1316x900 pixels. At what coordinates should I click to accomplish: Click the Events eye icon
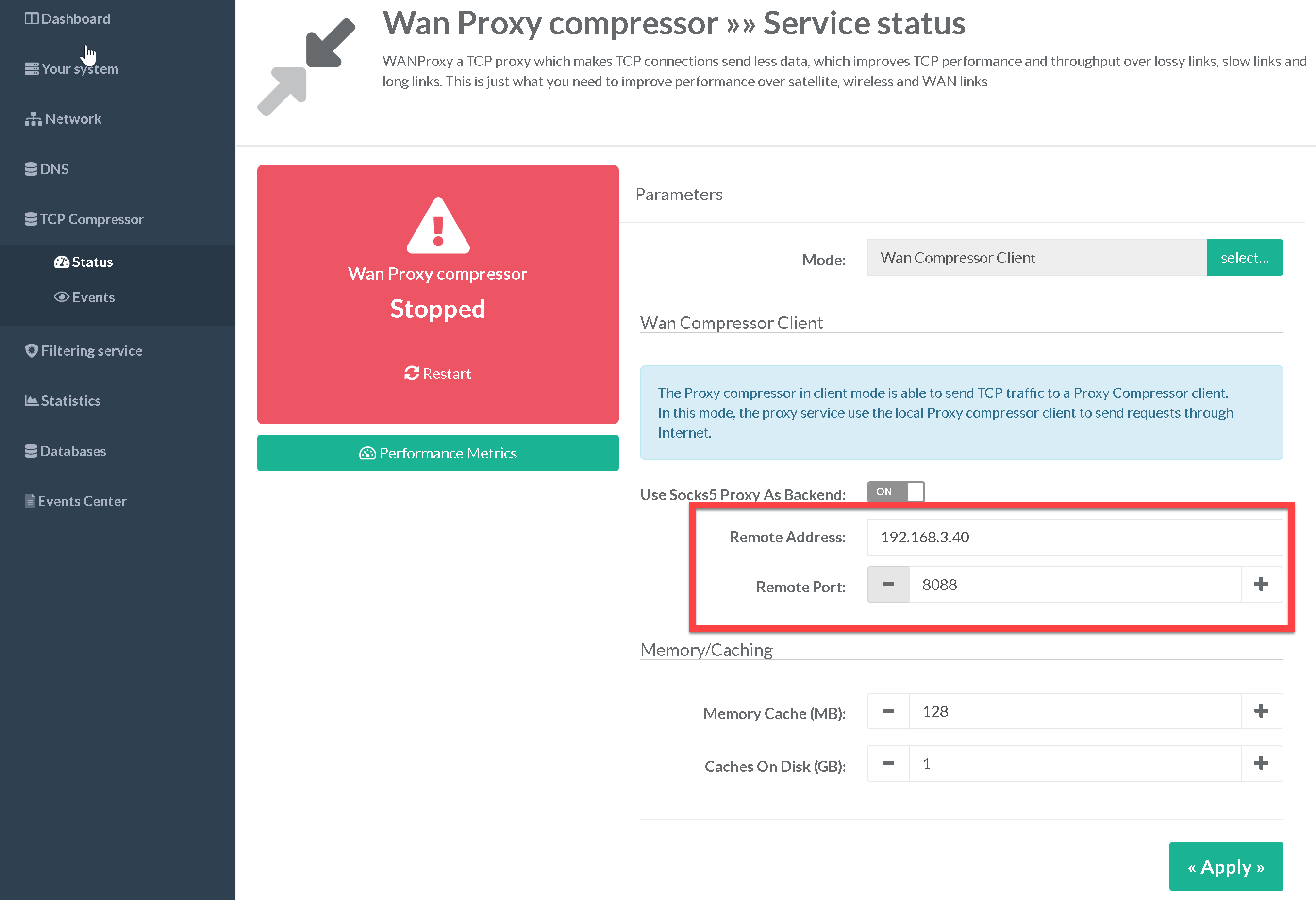click(x=61, y=296)
